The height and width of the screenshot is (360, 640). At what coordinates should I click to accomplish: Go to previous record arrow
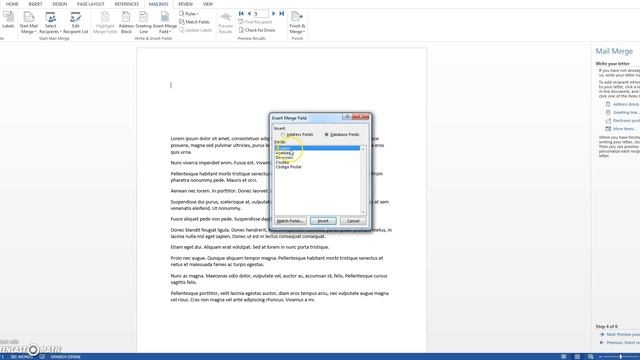pos(249,13)
